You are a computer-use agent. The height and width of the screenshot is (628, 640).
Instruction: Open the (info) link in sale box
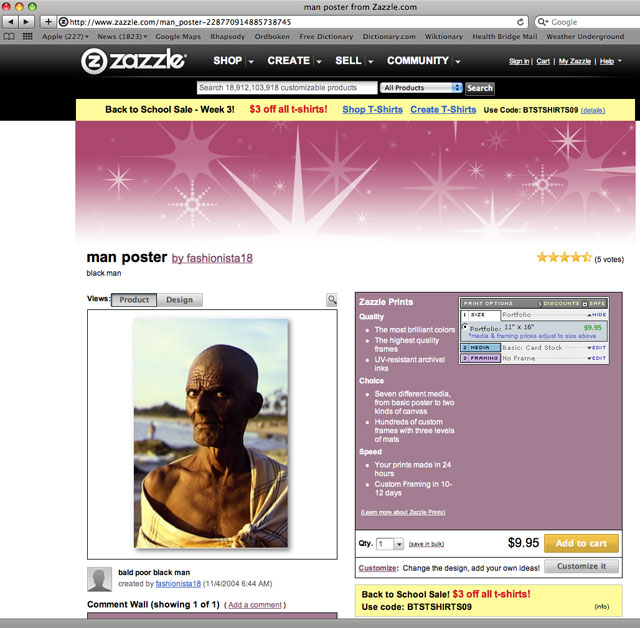(x=602, y=607)
